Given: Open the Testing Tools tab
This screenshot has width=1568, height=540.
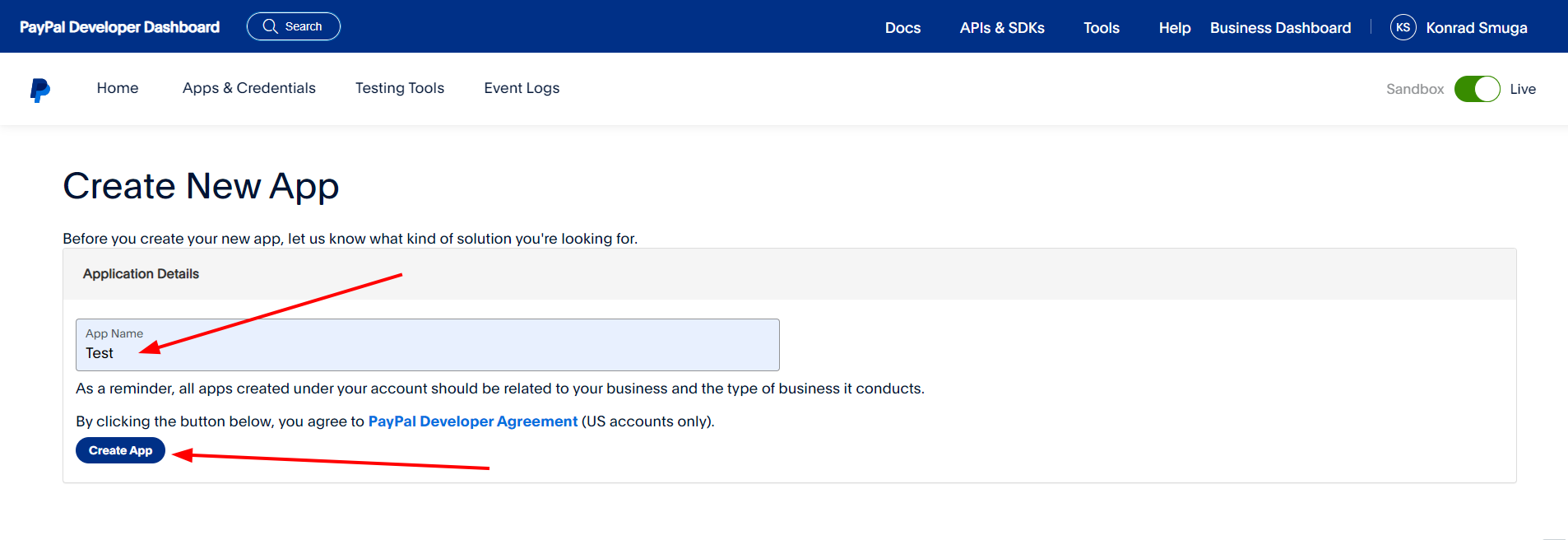Looking at the screenshot, I should click(399, 88).
